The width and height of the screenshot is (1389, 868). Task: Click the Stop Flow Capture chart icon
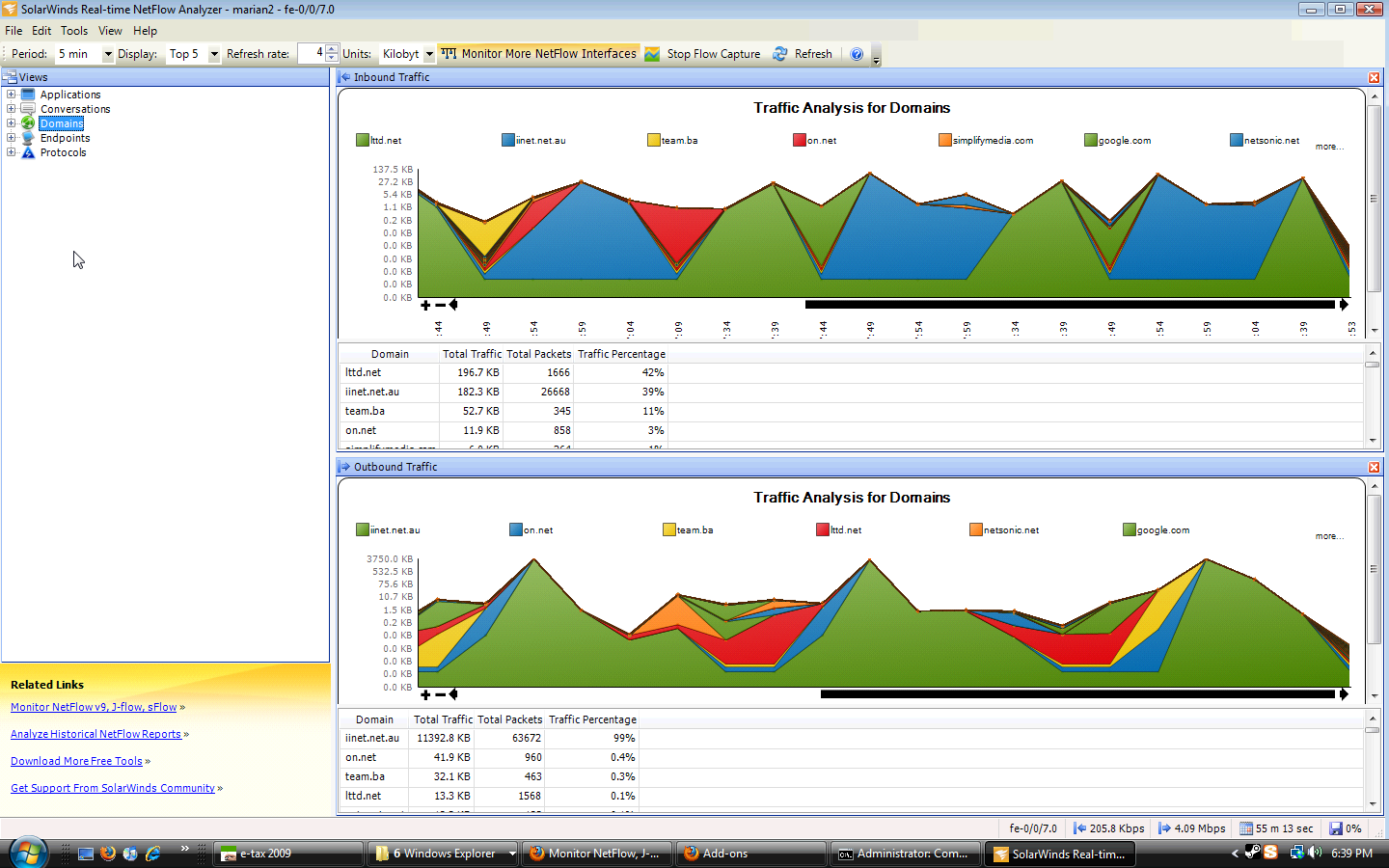(652, 54)
